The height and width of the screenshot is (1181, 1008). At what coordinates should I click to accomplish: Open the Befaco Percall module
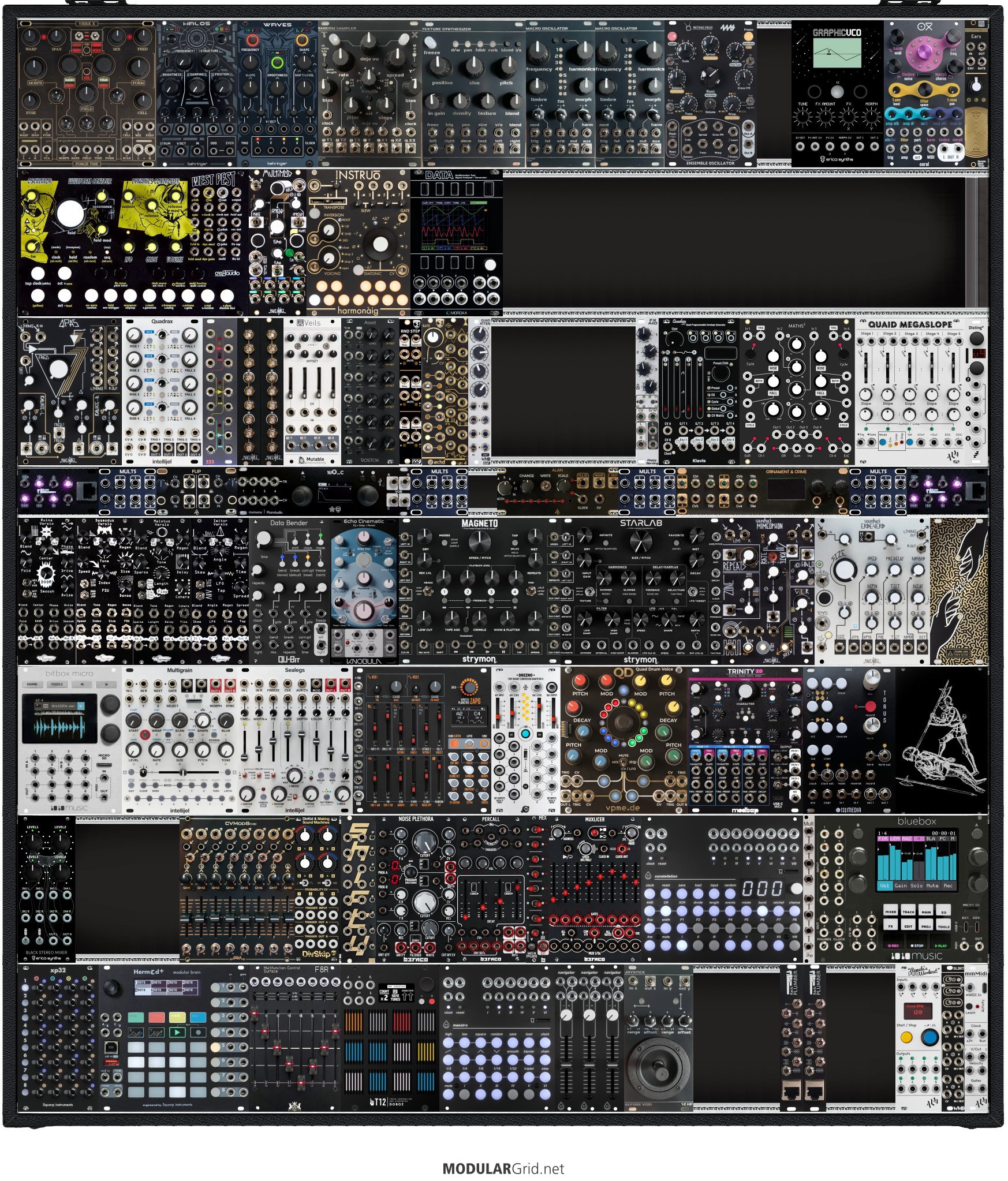click(x=491, y=889)
